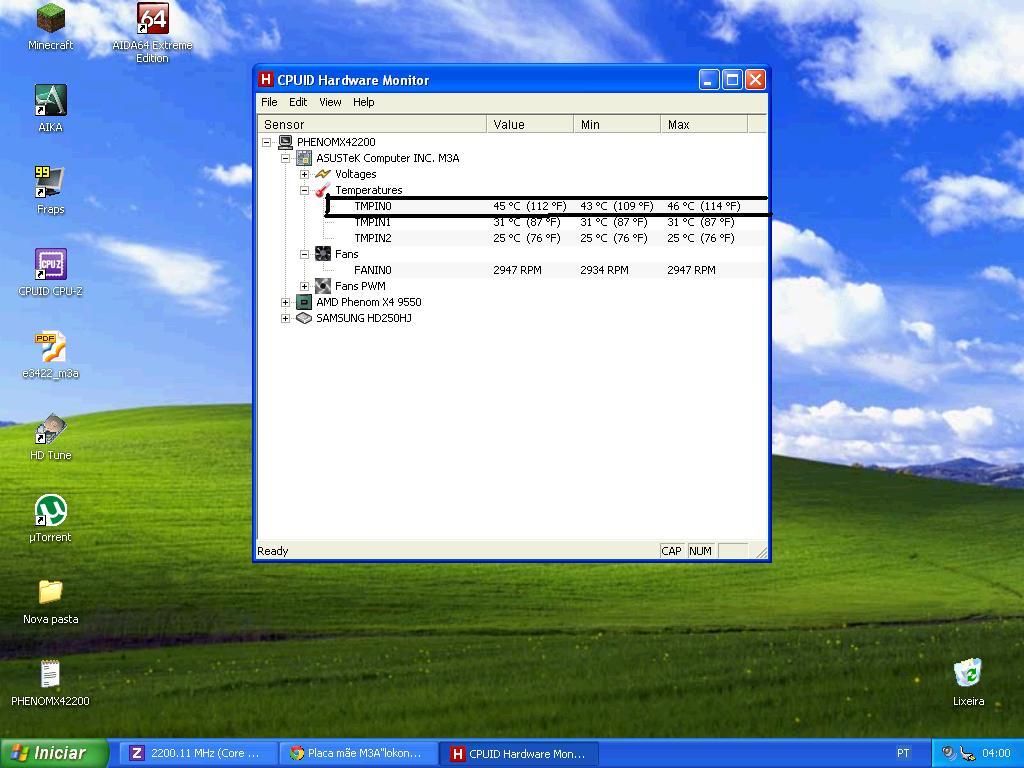This screenshot has height=768, width=1024.
Task: Click the TMPIN0 max 46 °C (114 °F)
Action: point(703,206)
